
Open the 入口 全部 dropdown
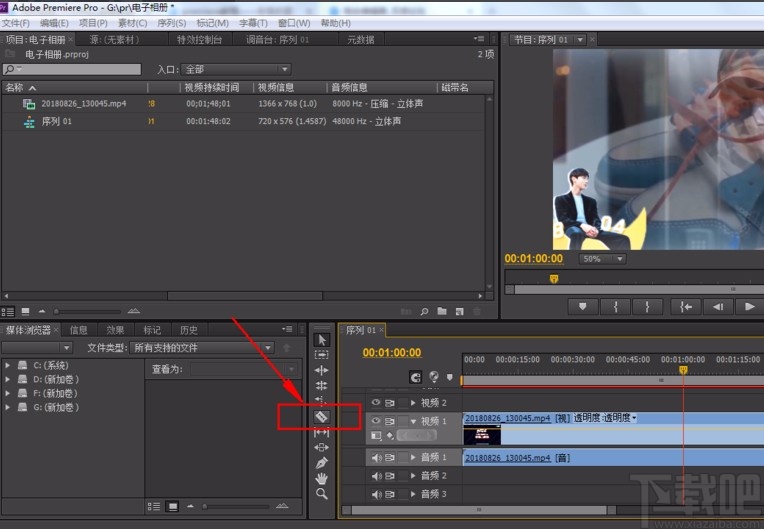236,69
